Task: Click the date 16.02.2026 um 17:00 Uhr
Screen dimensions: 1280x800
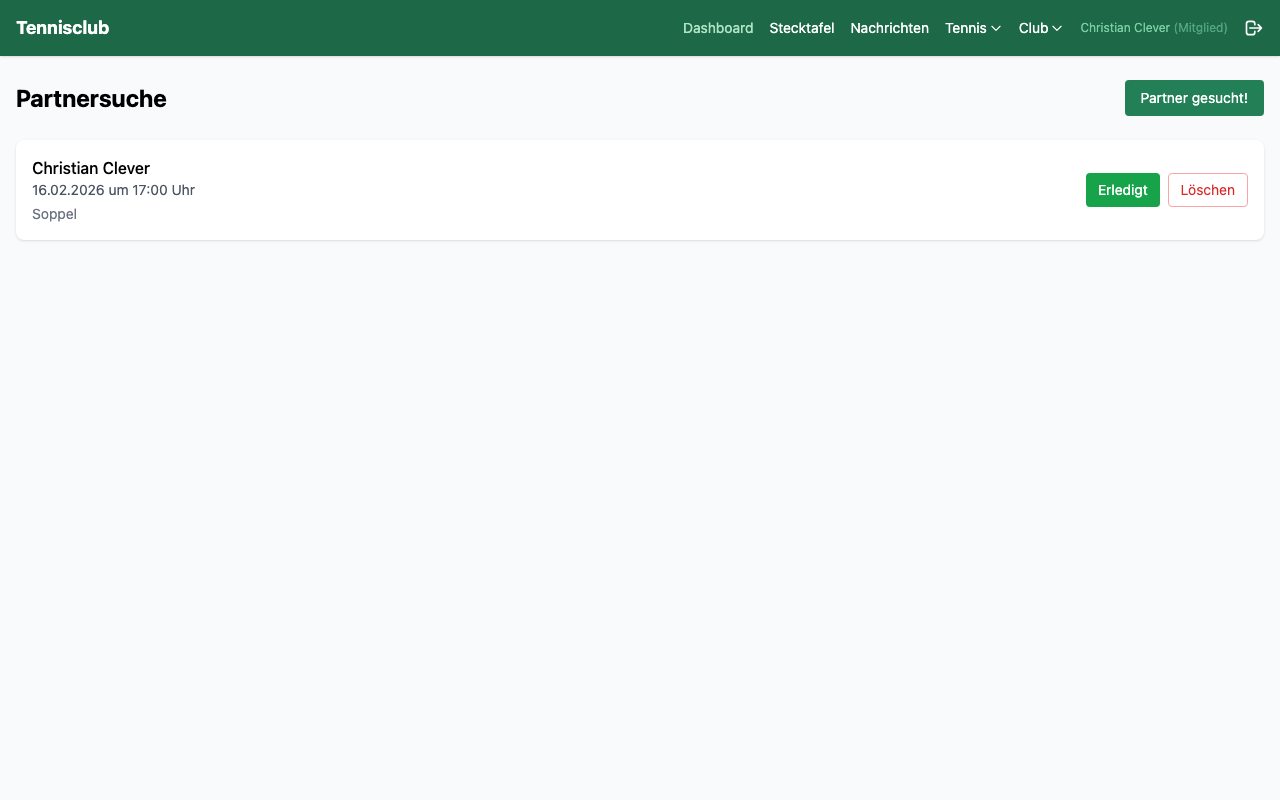Action: tap(113, 190)
